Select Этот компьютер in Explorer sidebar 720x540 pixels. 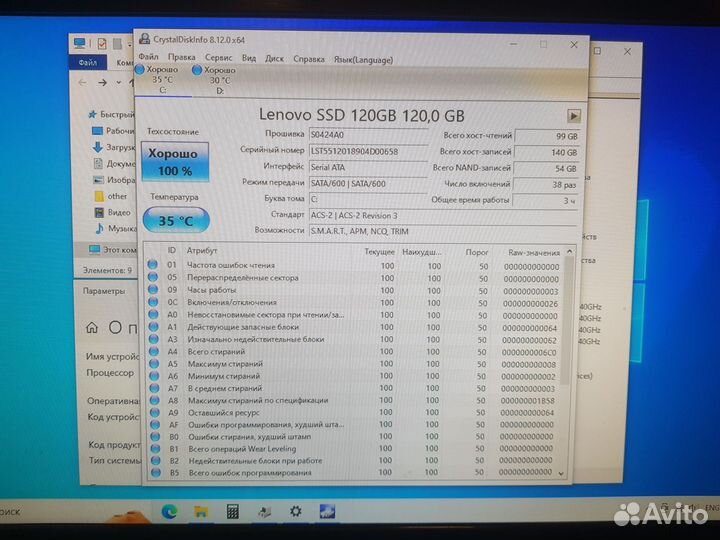[112, 249]
